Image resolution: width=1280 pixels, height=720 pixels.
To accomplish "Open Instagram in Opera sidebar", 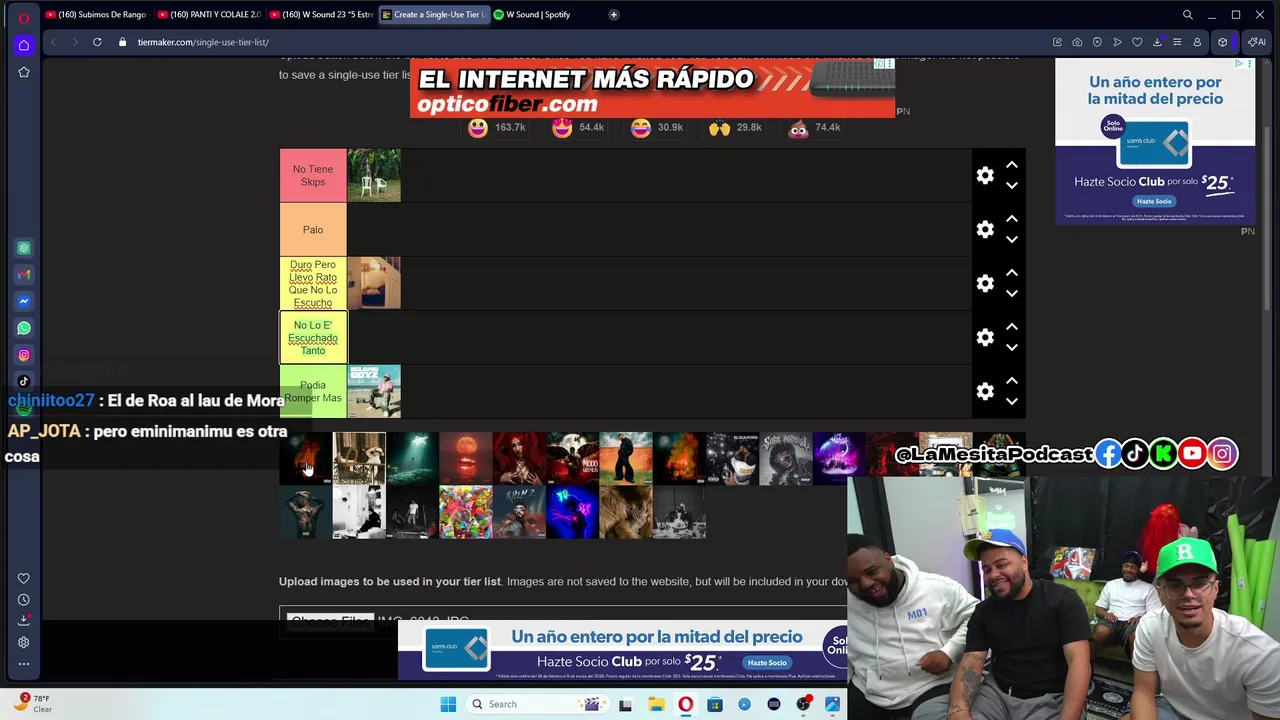I will tap(24, 355).
